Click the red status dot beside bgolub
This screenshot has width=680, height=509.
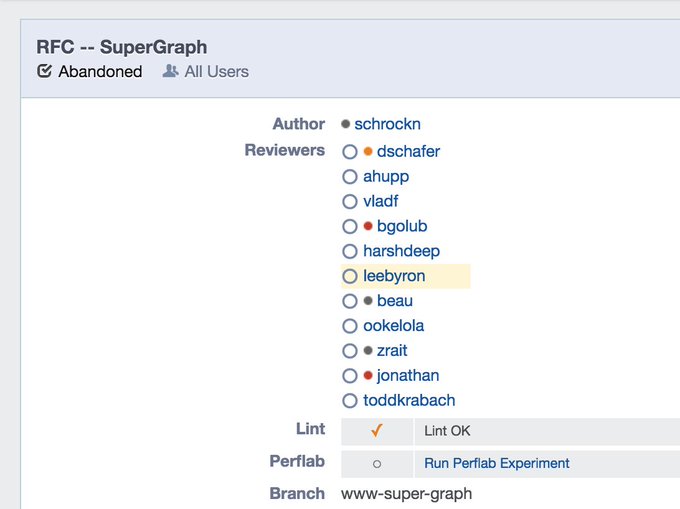(x=368, y=226)
